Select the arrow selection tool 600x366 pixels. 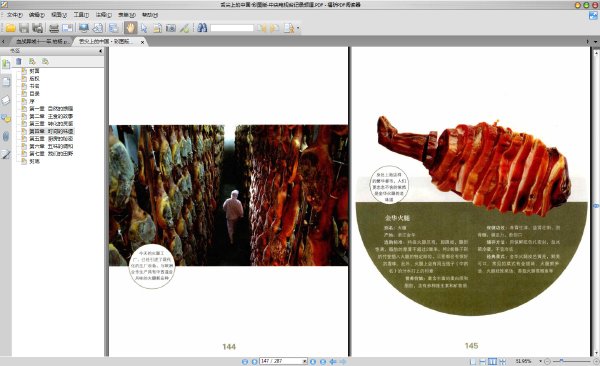point(144,28)
